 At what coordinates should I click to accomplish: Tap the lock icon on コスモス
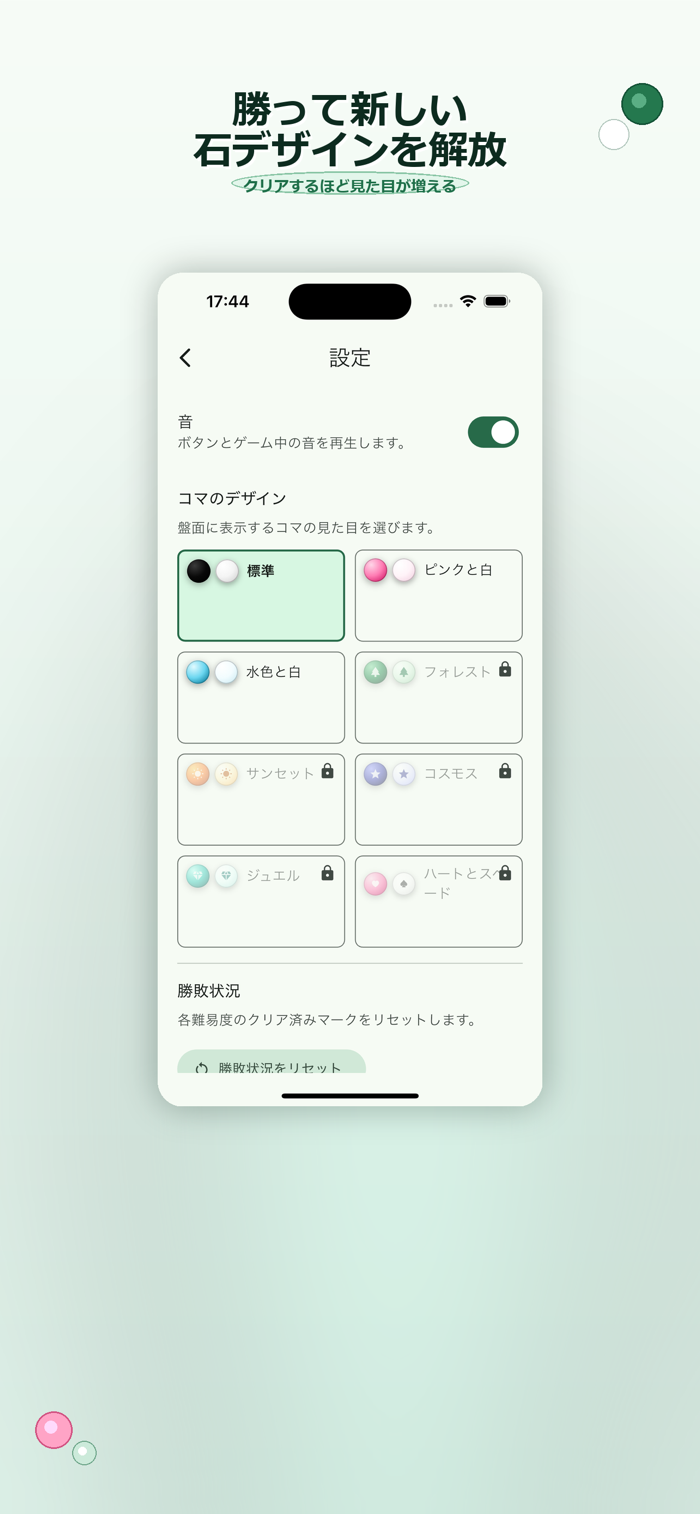coord(505,771)
